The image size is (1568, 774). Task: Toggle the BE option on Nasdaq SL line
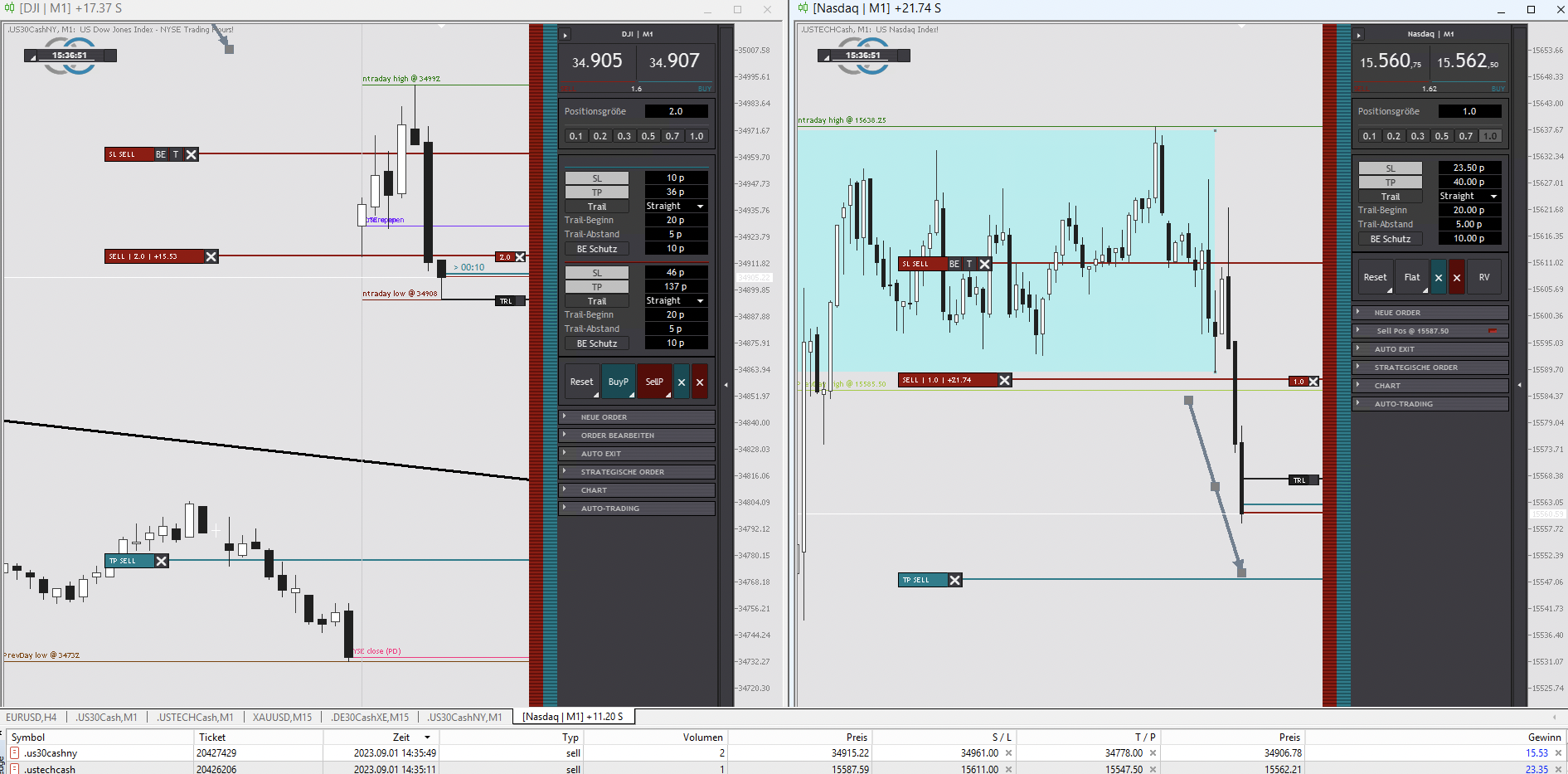click(954, 264)
